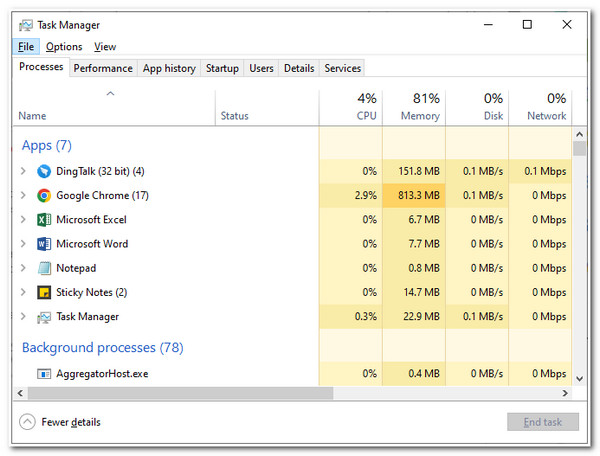600x456 pixels.
Task: Click the 6.7 MB memory cell
Action: click(x=414, y=220)
